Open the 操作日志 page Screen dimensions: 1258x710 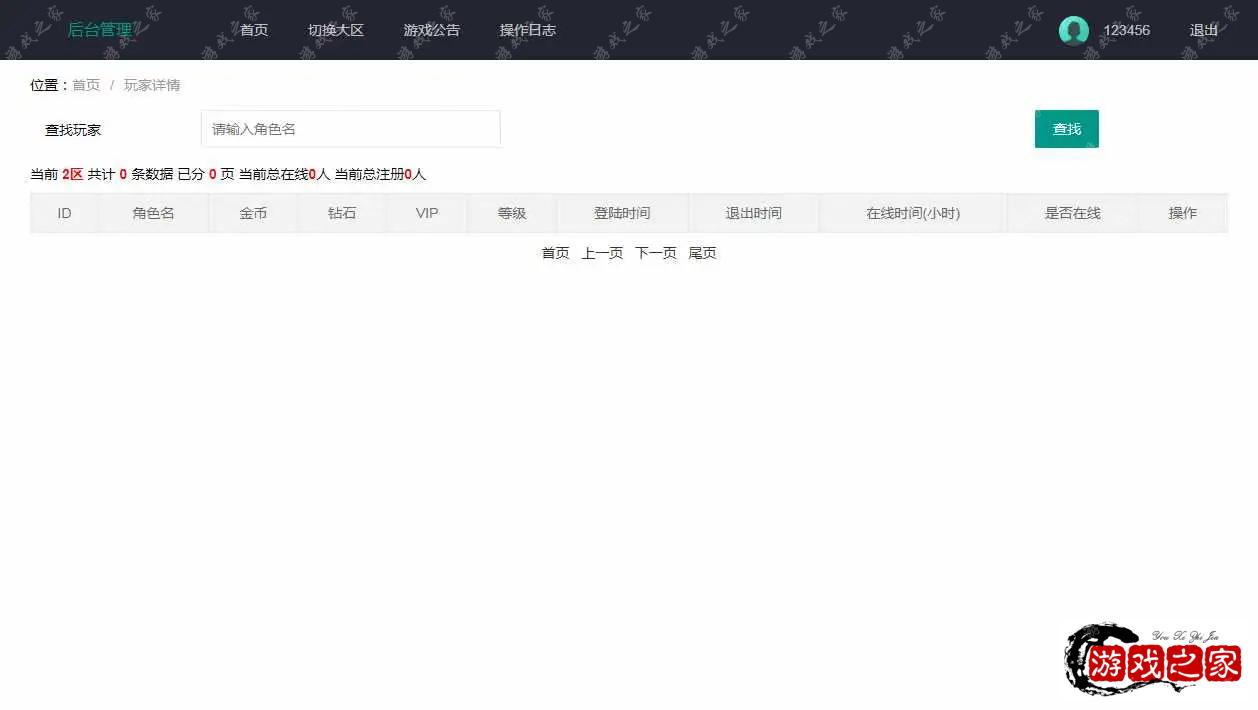(528, 30)
